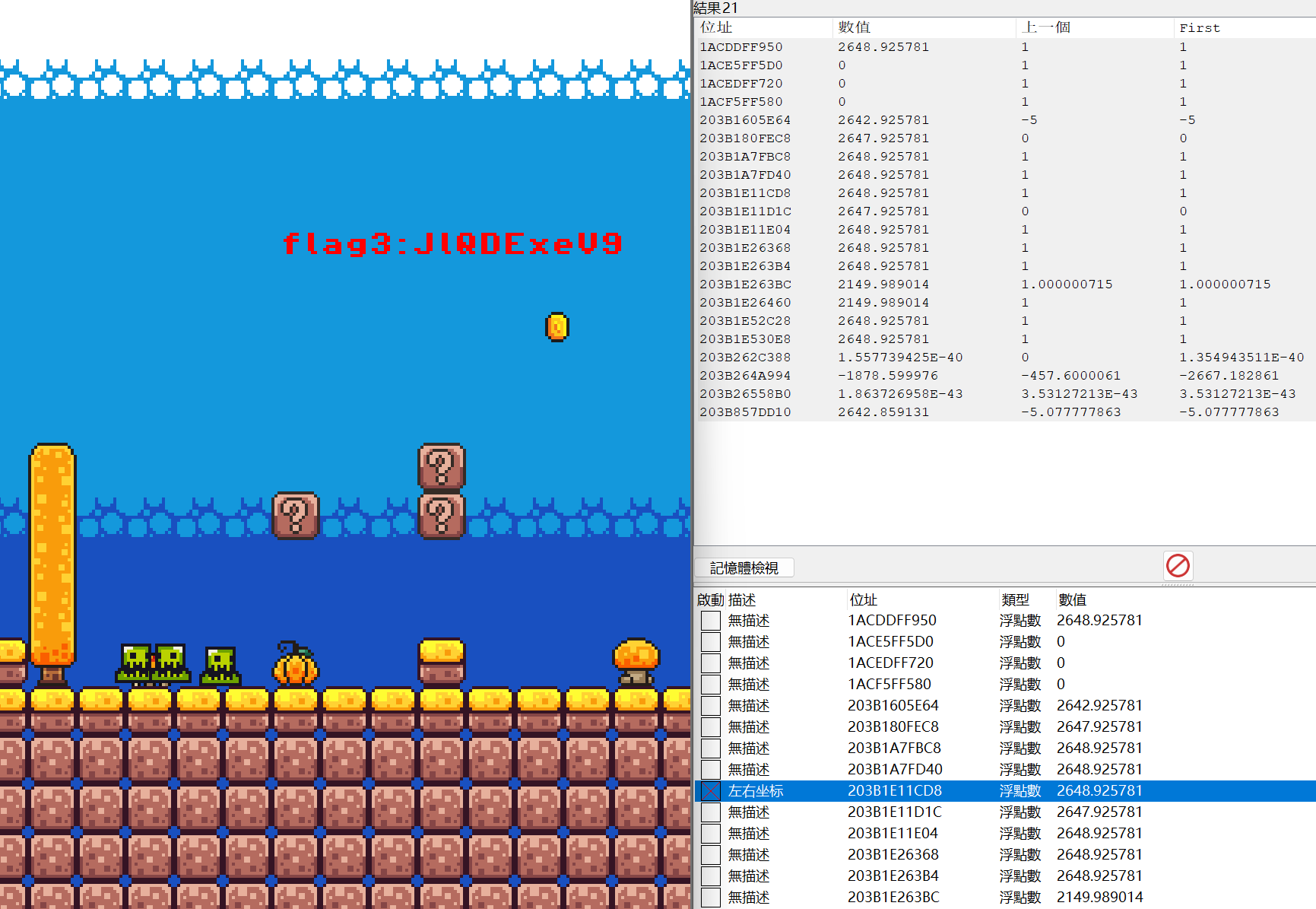Enable freeze checkbox for 1ACEDFF720 row

tap(711, 663)
